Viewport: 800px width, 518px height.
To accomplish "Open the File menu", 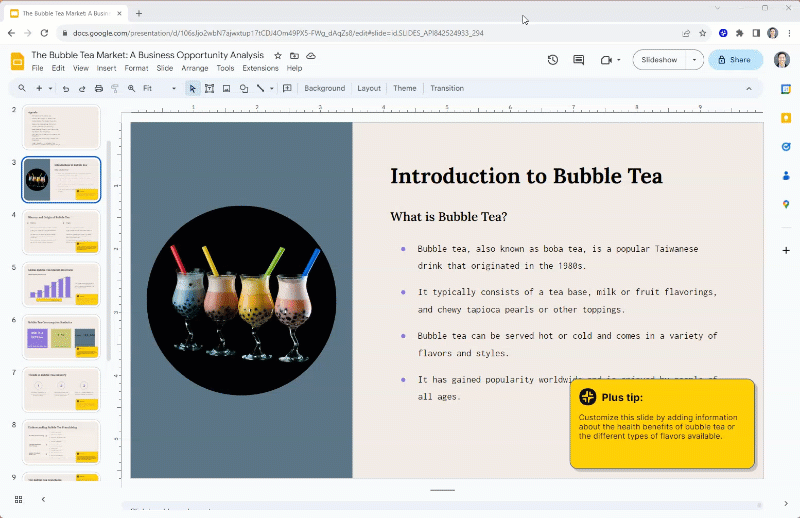I will point(37,68).
